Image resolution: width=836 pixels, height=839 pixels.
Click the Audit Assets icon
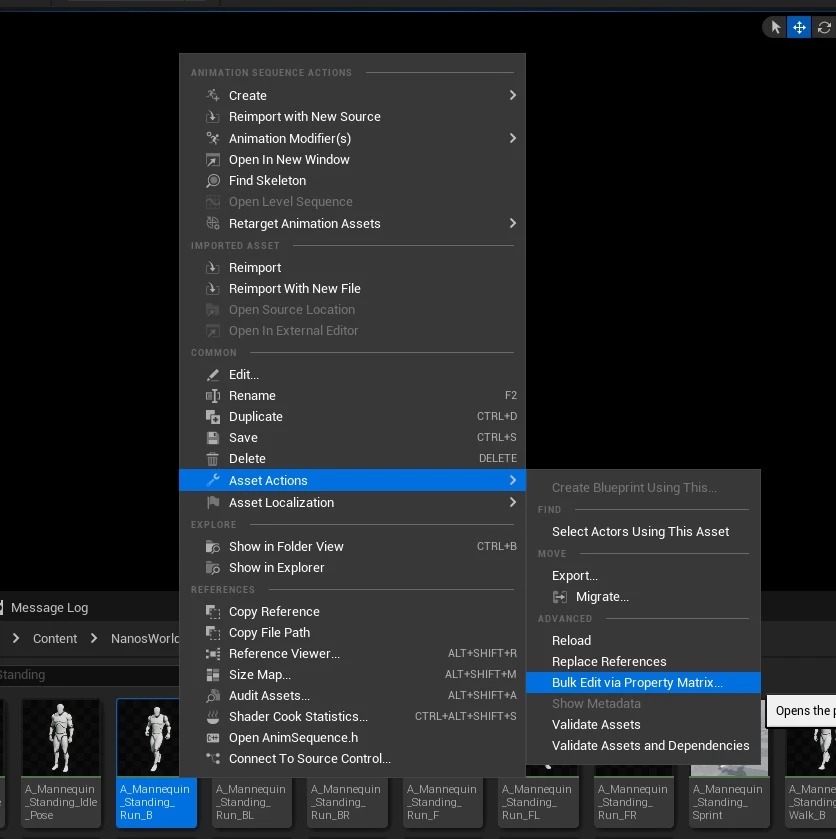(x=213, y=696)
